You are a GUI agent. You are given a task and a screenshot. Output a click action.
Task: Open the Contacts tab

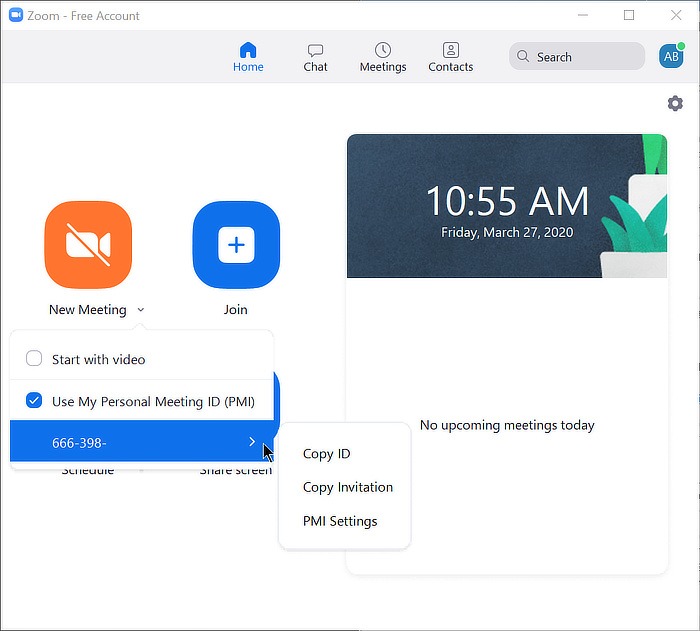coord(450,57)
